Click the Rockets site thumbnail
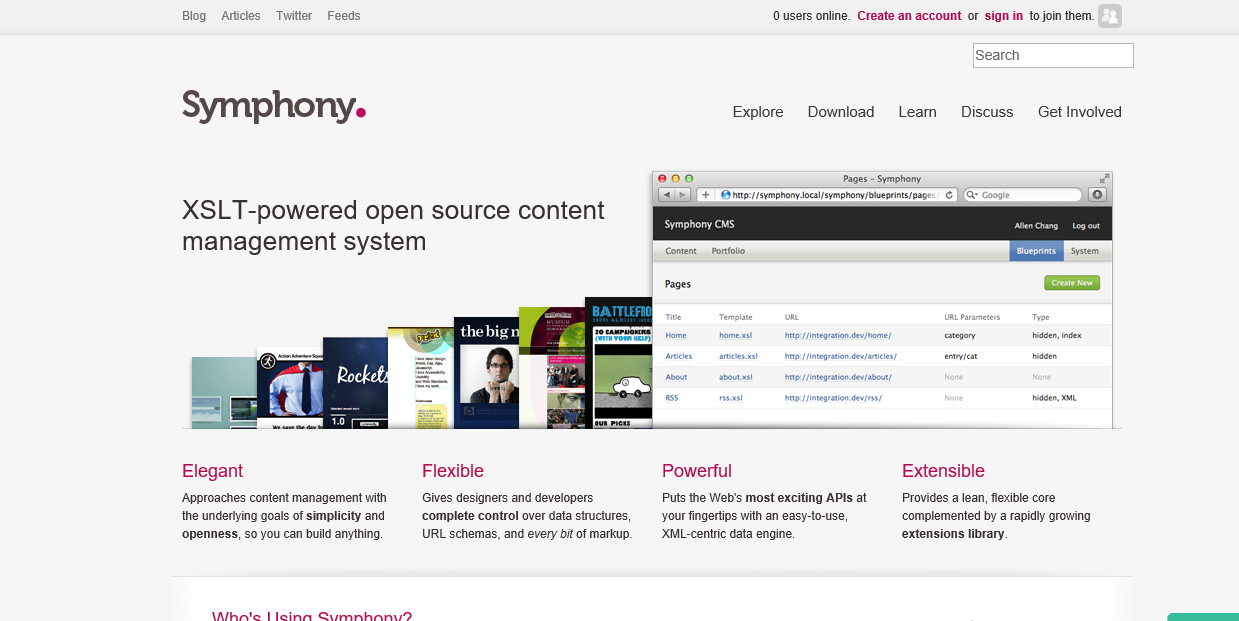1239x621 pixels. pos(356,383)
